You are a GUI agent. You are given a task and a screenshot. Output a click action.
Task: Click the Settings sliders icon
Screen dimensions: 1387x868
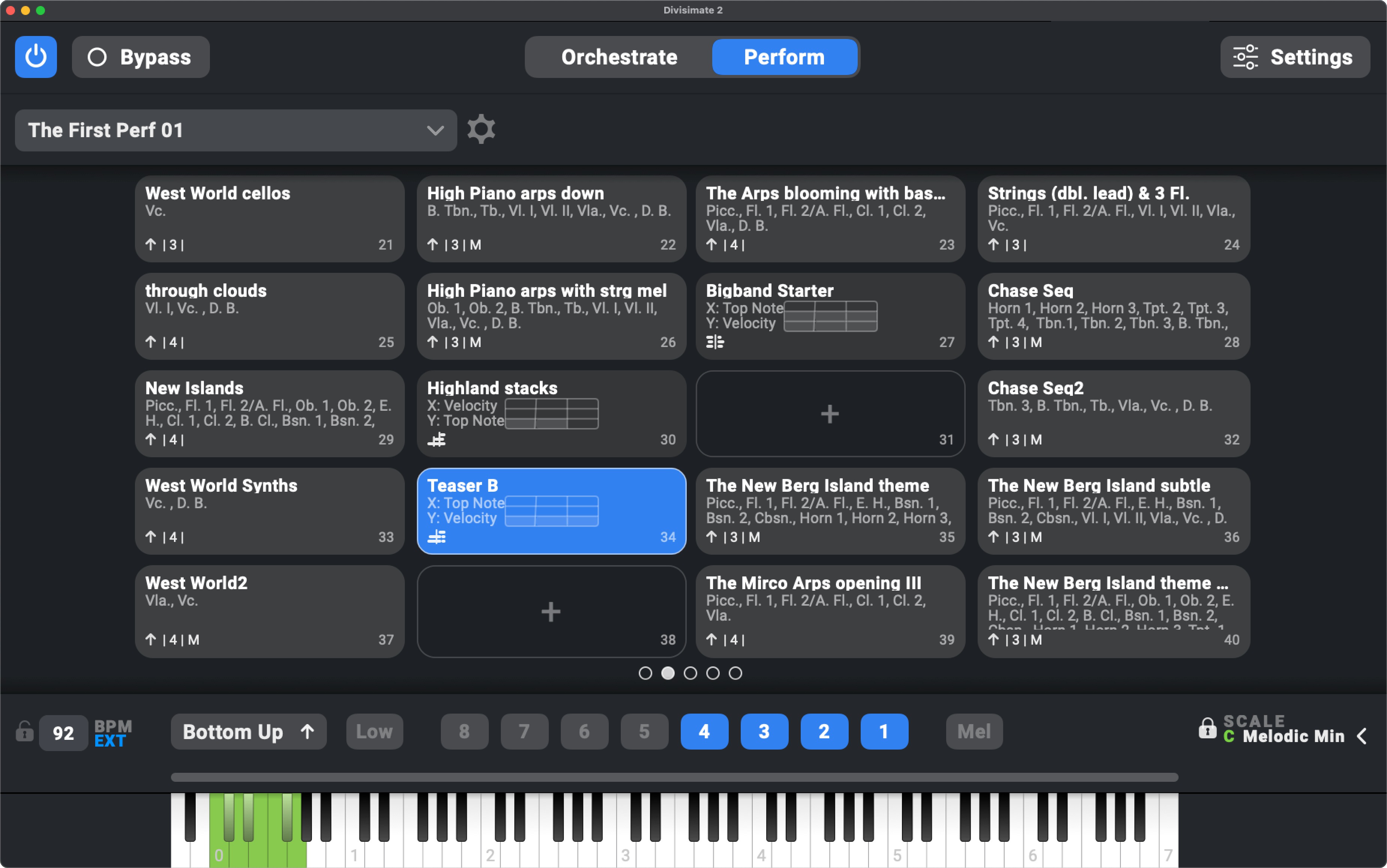[1245, 57]
